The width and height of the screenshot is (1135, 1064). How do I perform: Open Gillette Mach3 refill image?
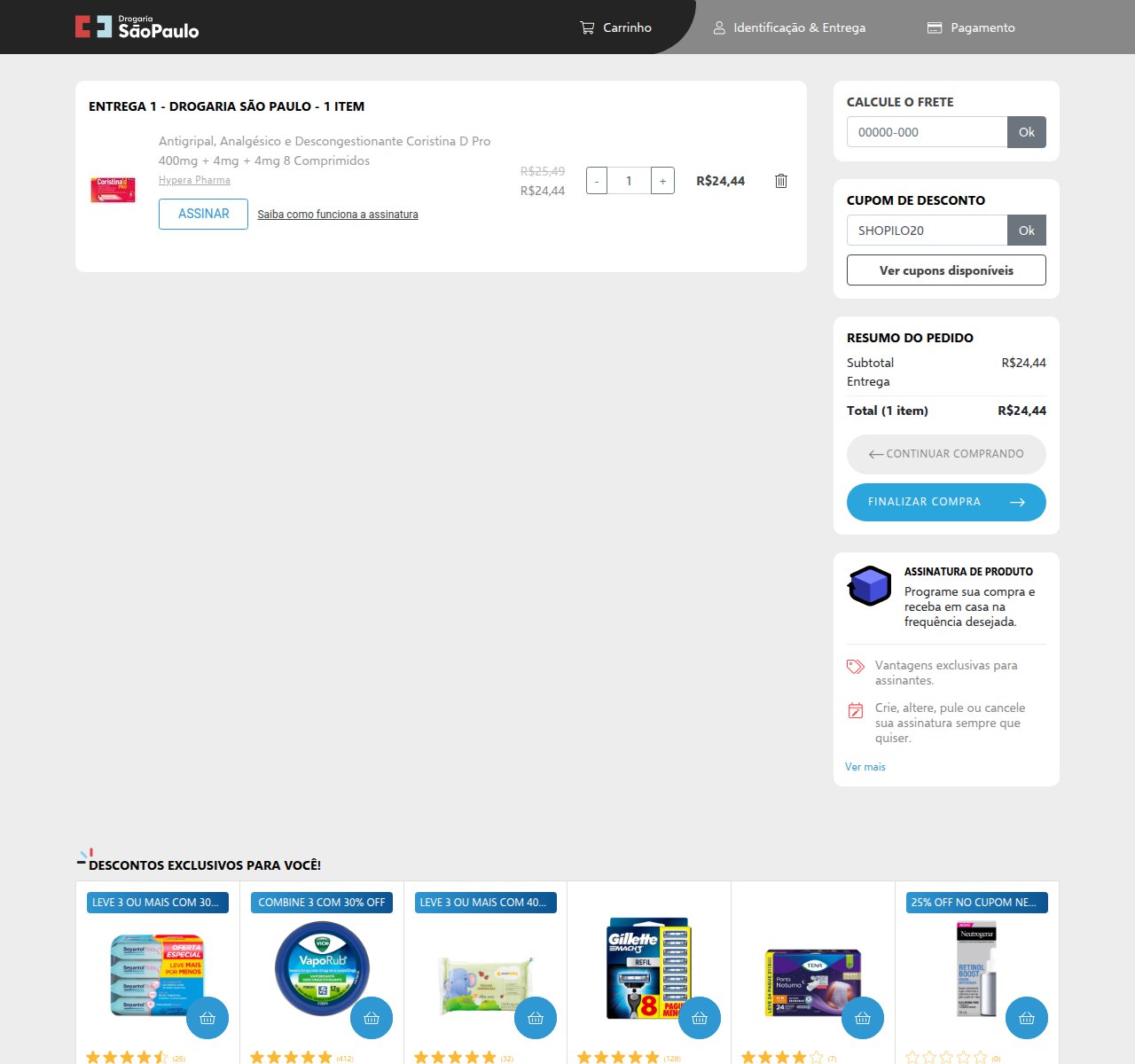tap(649, 968)
